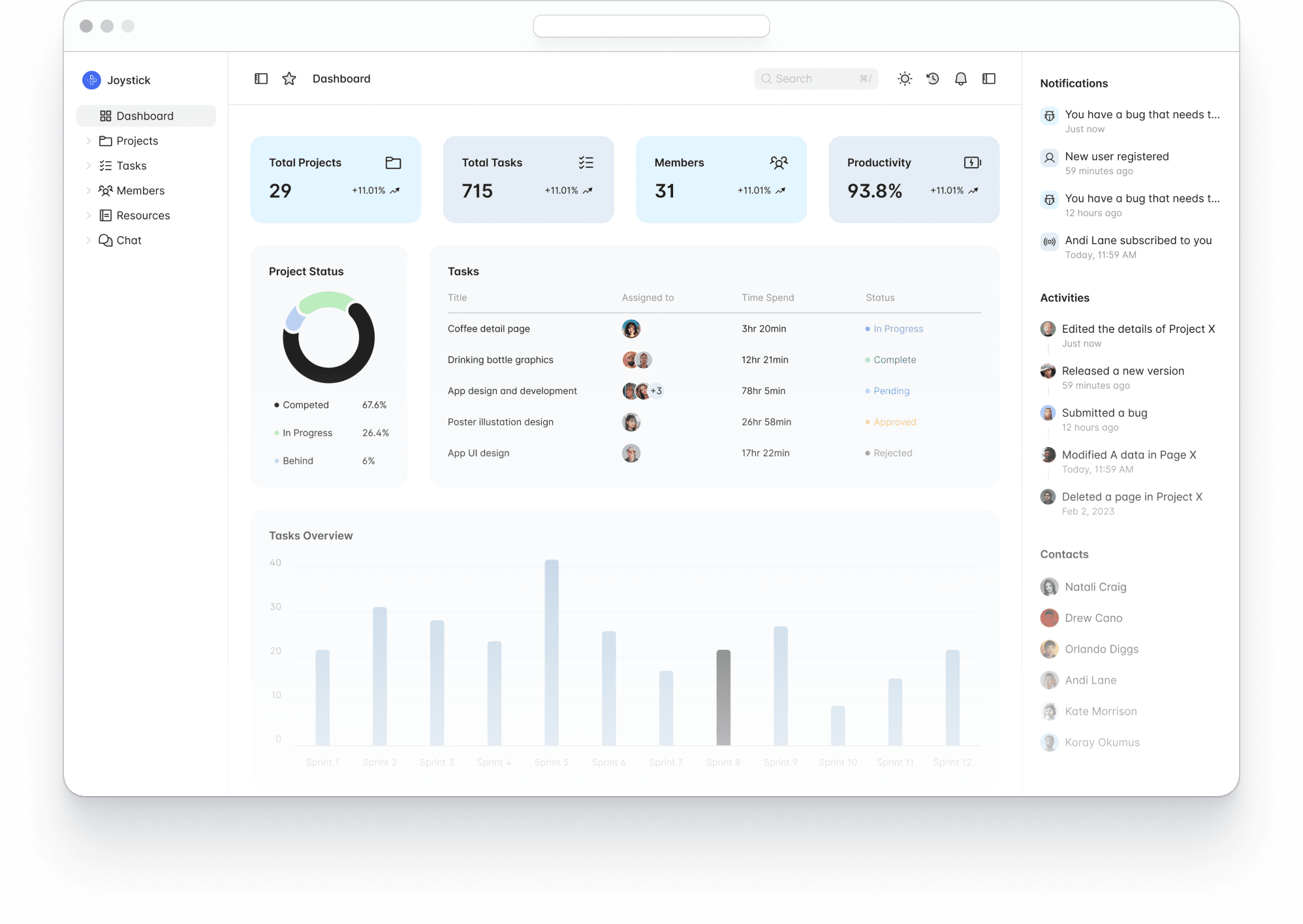Click the people icon on Members card
This screenshot has height=924, width=1303.
point(779,162)
